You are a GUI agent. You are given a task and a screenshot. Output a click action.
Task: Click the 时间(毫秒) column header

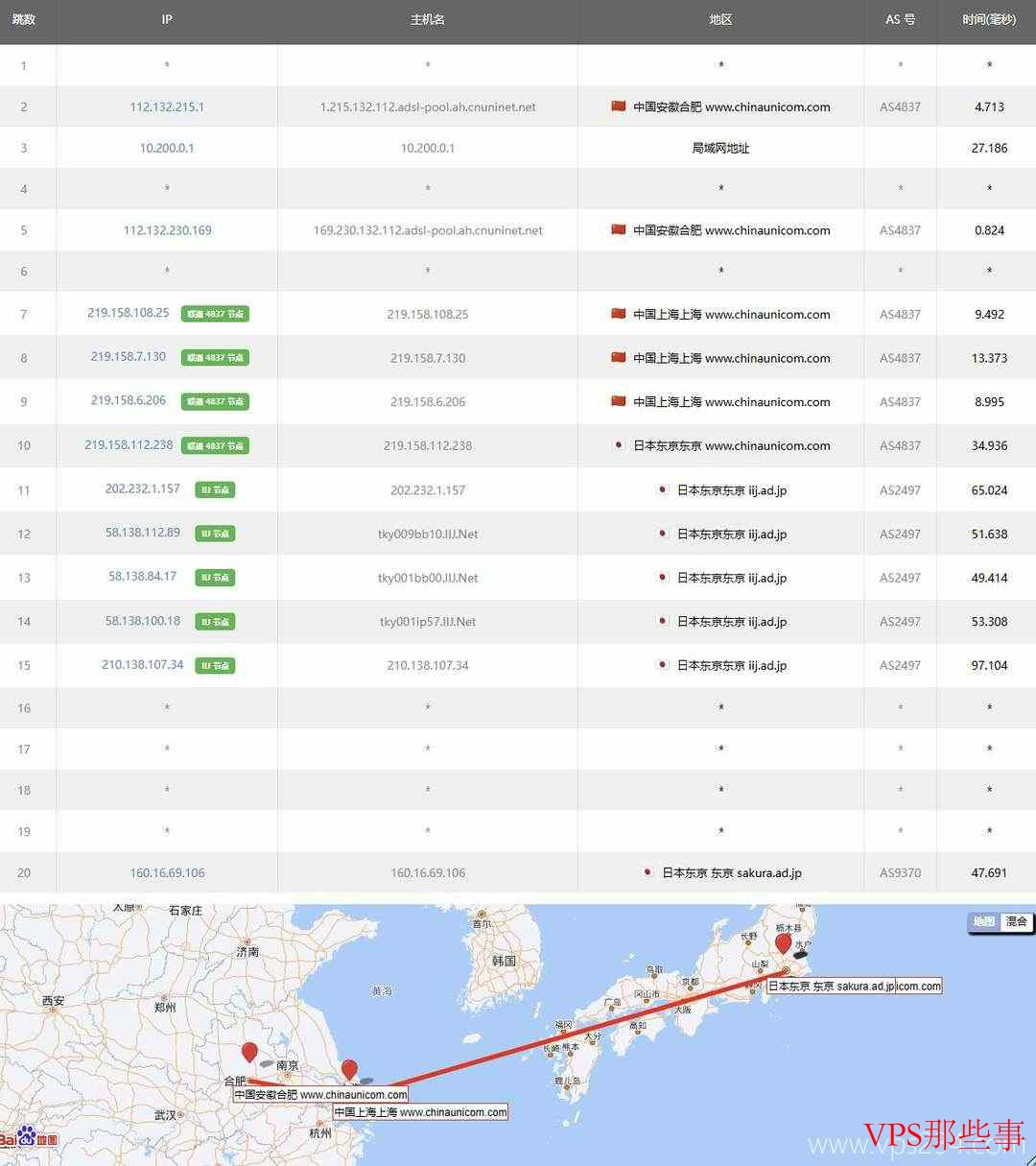point(989,19)
